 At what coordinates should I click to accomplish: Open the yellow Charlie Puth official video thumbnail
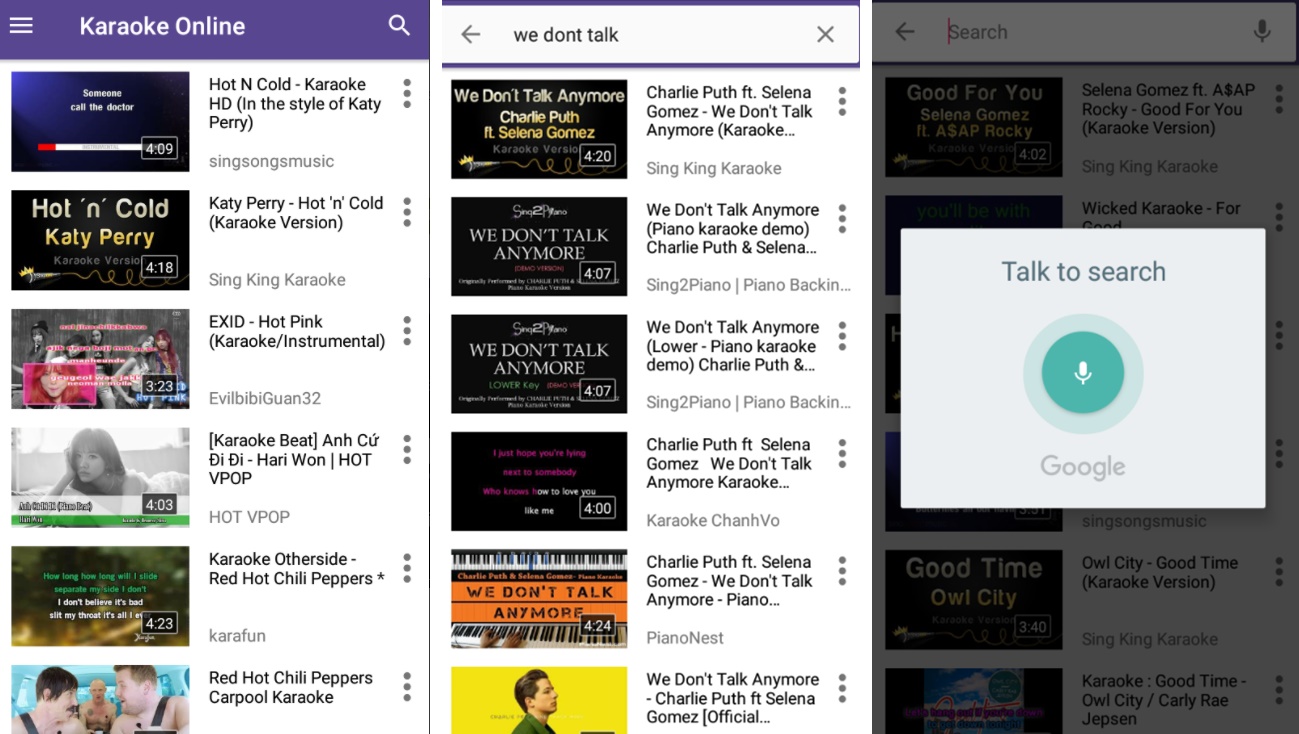click(x=539, y=700)
